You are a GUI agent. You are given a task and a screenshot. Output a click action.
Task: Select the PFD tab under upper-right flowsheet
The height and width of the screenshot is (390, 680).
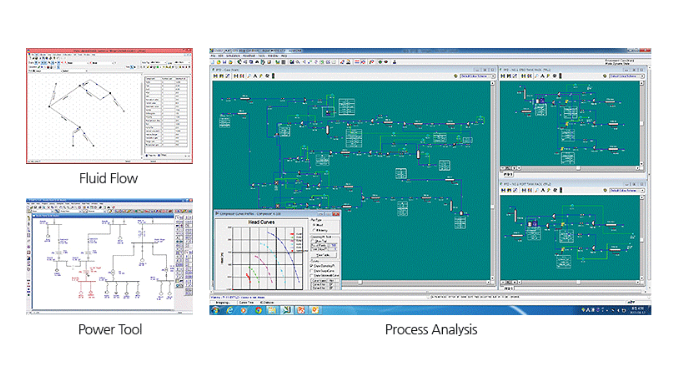pos(508,174)
